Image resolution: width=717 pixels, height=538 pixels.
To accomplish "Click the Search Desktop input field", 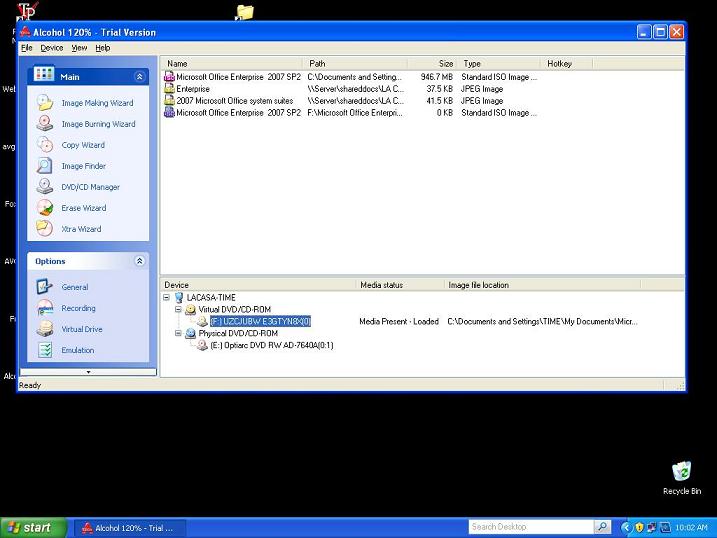I will pos(531,527).
